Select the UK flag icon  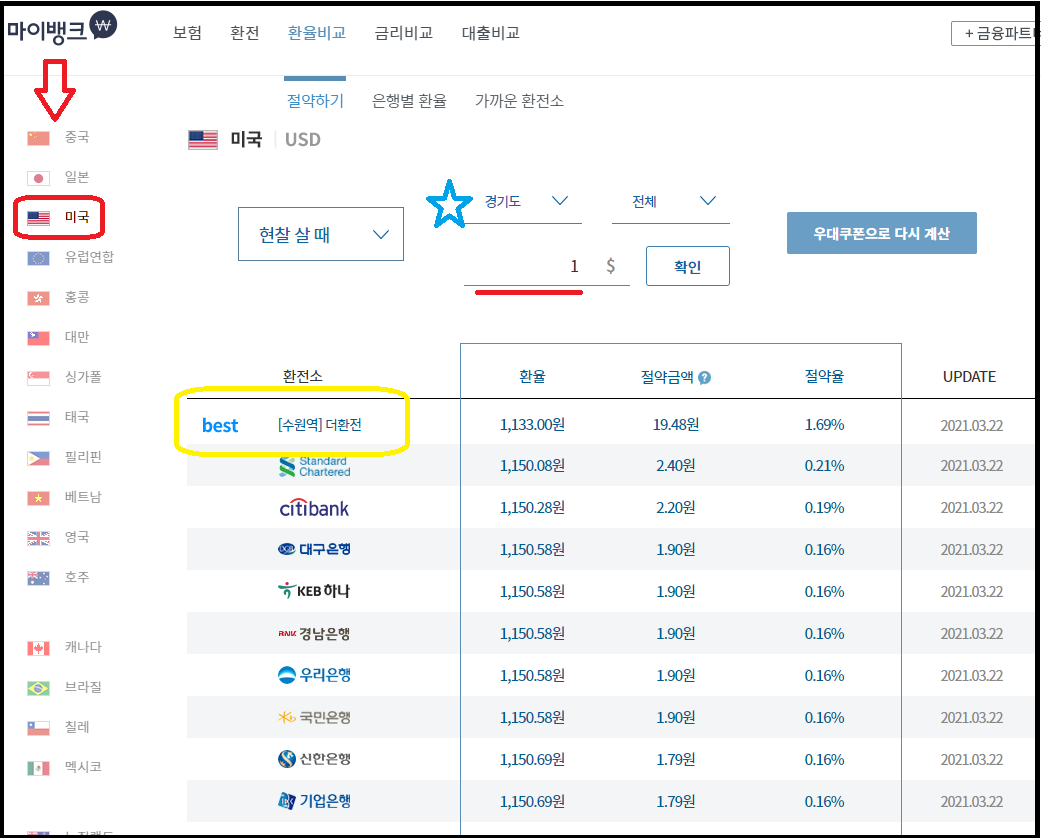click(x=39, y=538)
